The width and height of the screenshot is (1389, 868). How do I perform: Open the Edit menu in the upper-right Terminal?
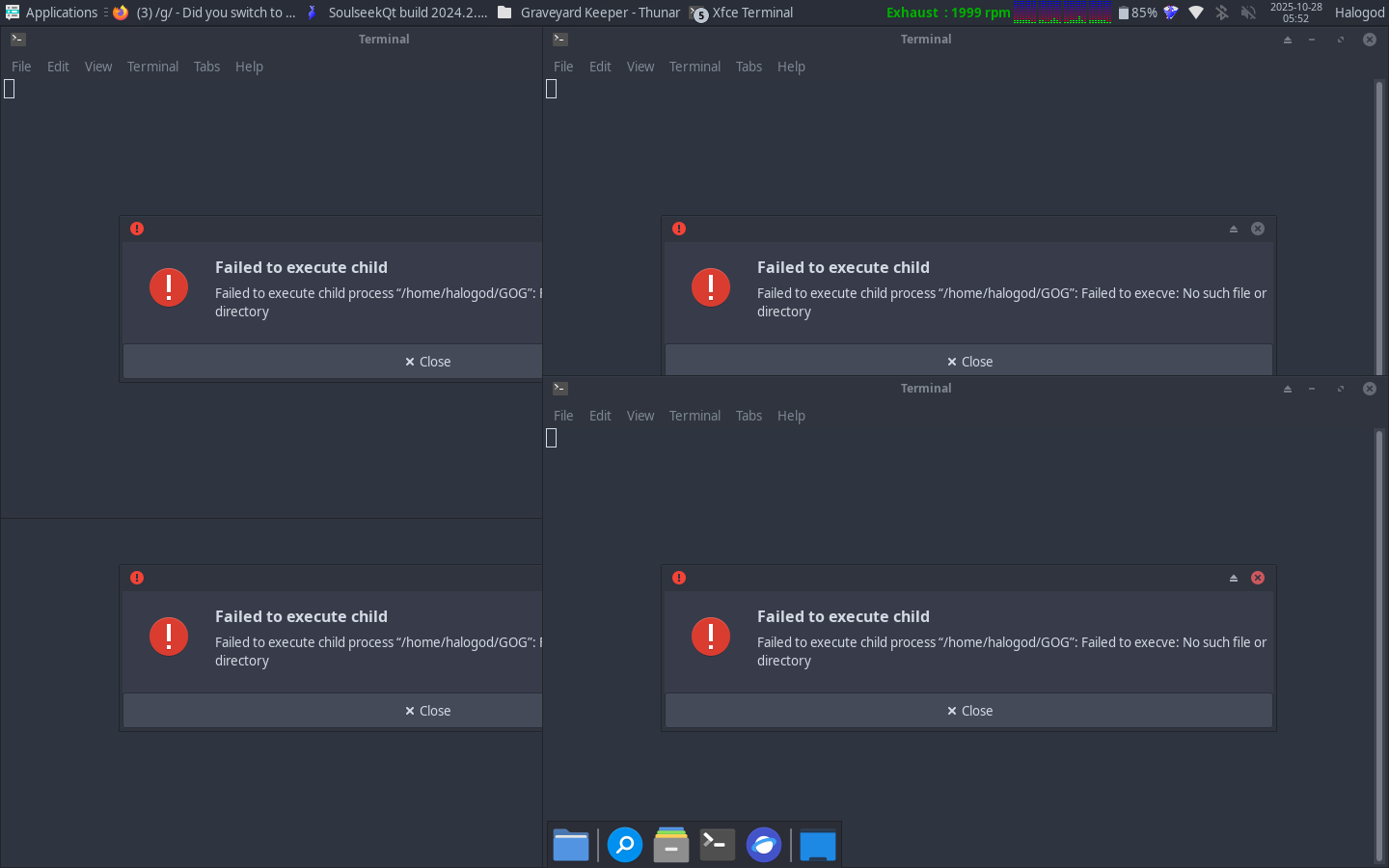[600, 67]
